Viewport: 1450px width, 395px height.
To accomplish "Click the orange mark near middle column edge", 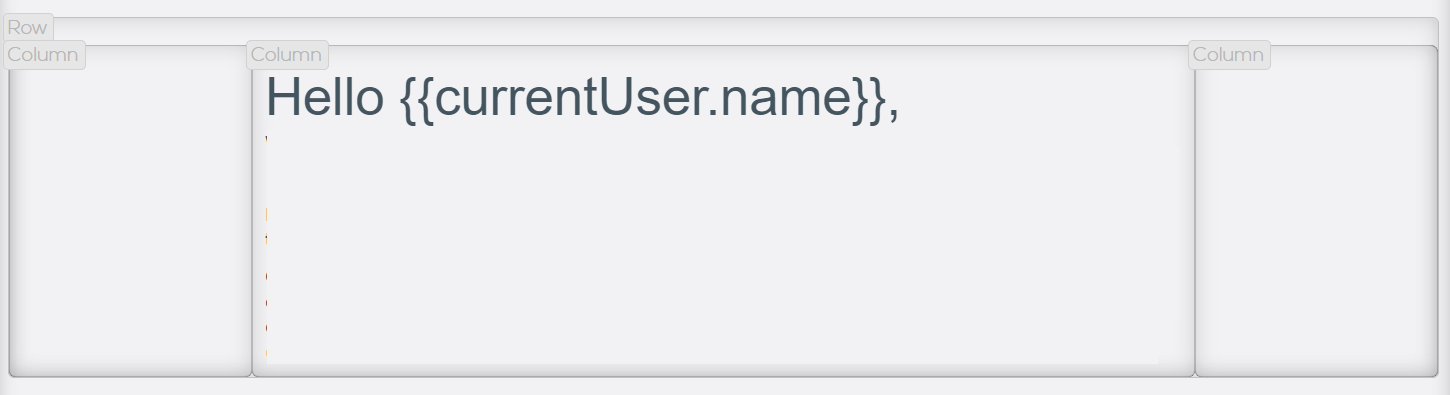I will click(x=267, y=214).
